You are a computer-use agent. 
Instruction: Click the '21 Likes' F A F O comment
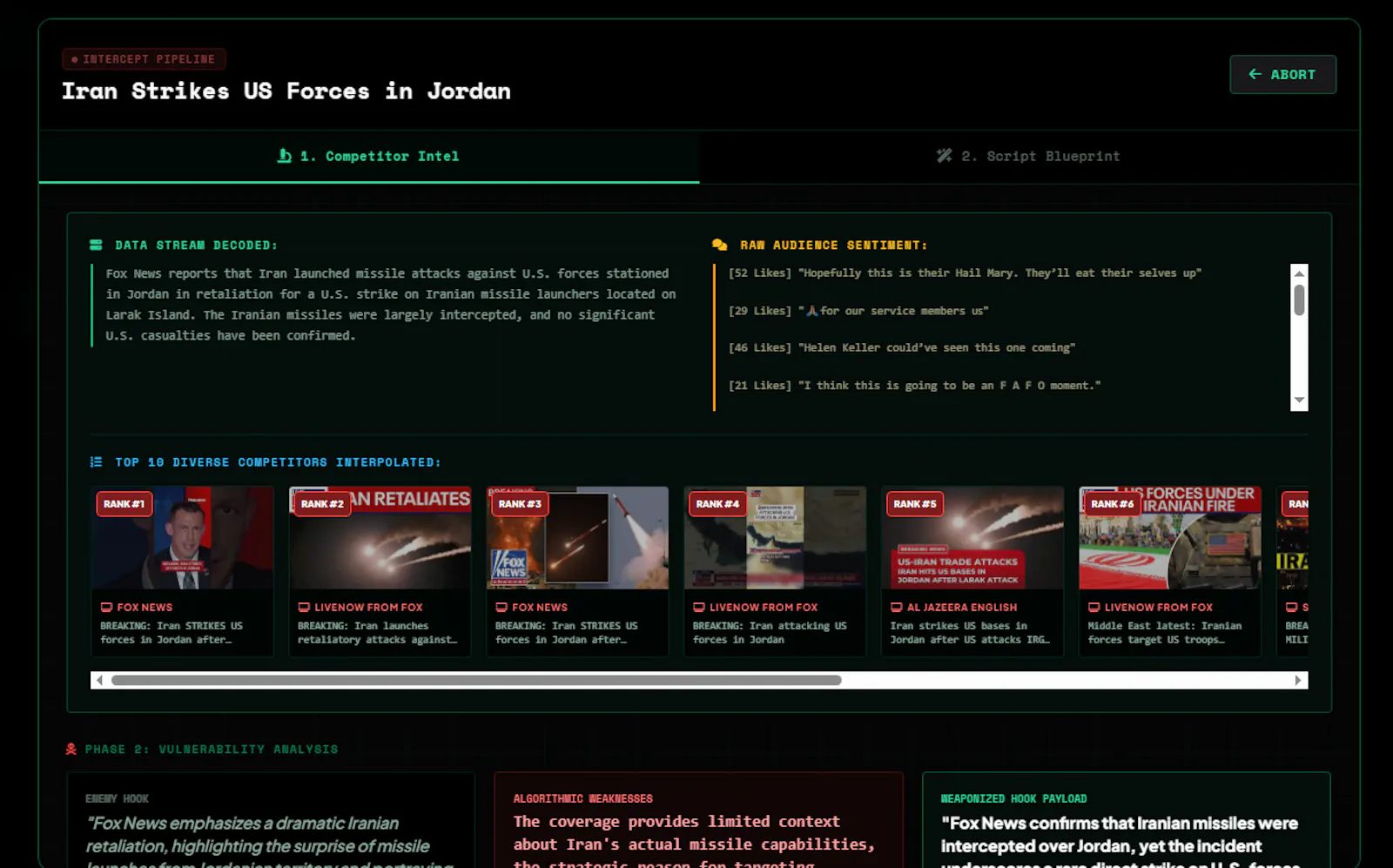914,386
